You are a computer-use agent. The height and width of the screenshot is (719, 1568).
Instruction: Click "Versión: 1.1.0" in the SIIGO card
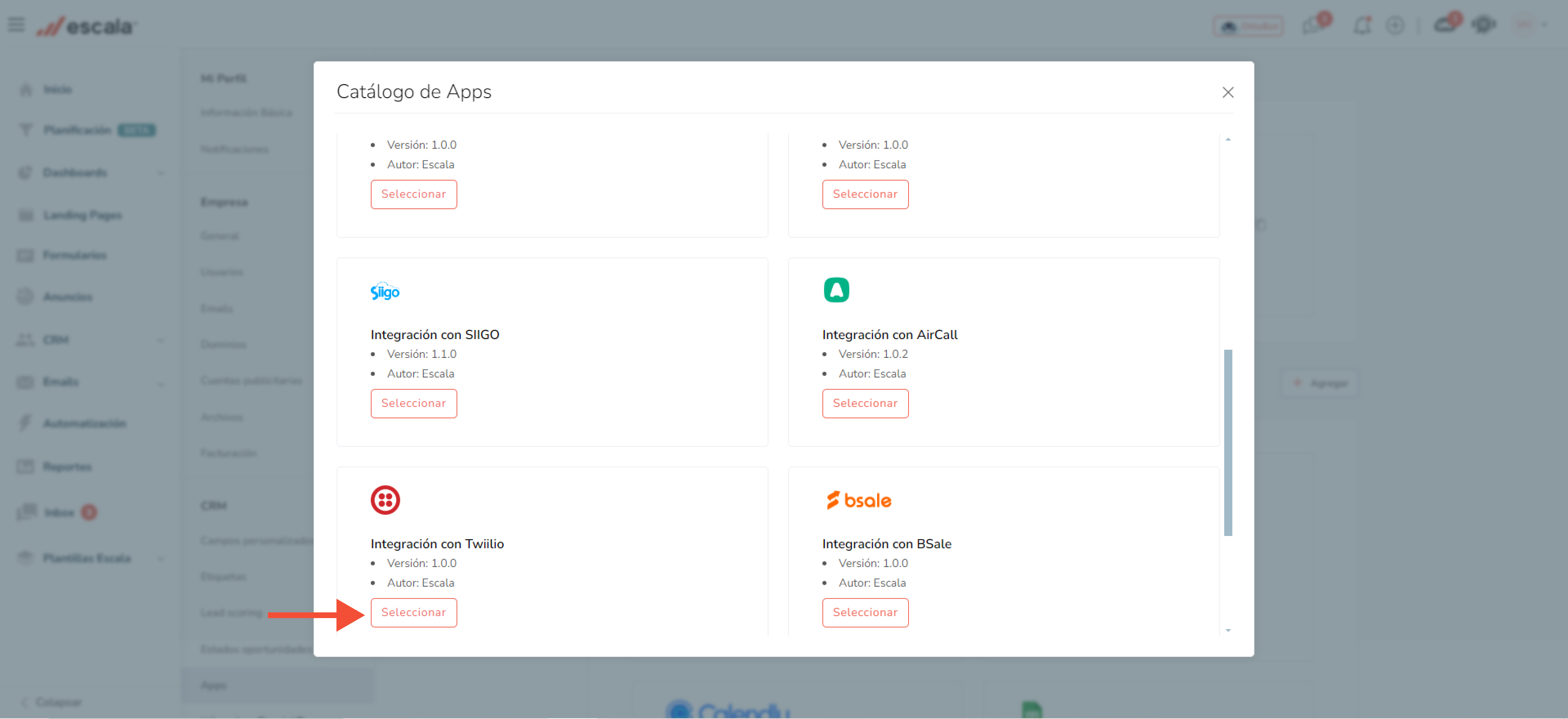[421, 354]
